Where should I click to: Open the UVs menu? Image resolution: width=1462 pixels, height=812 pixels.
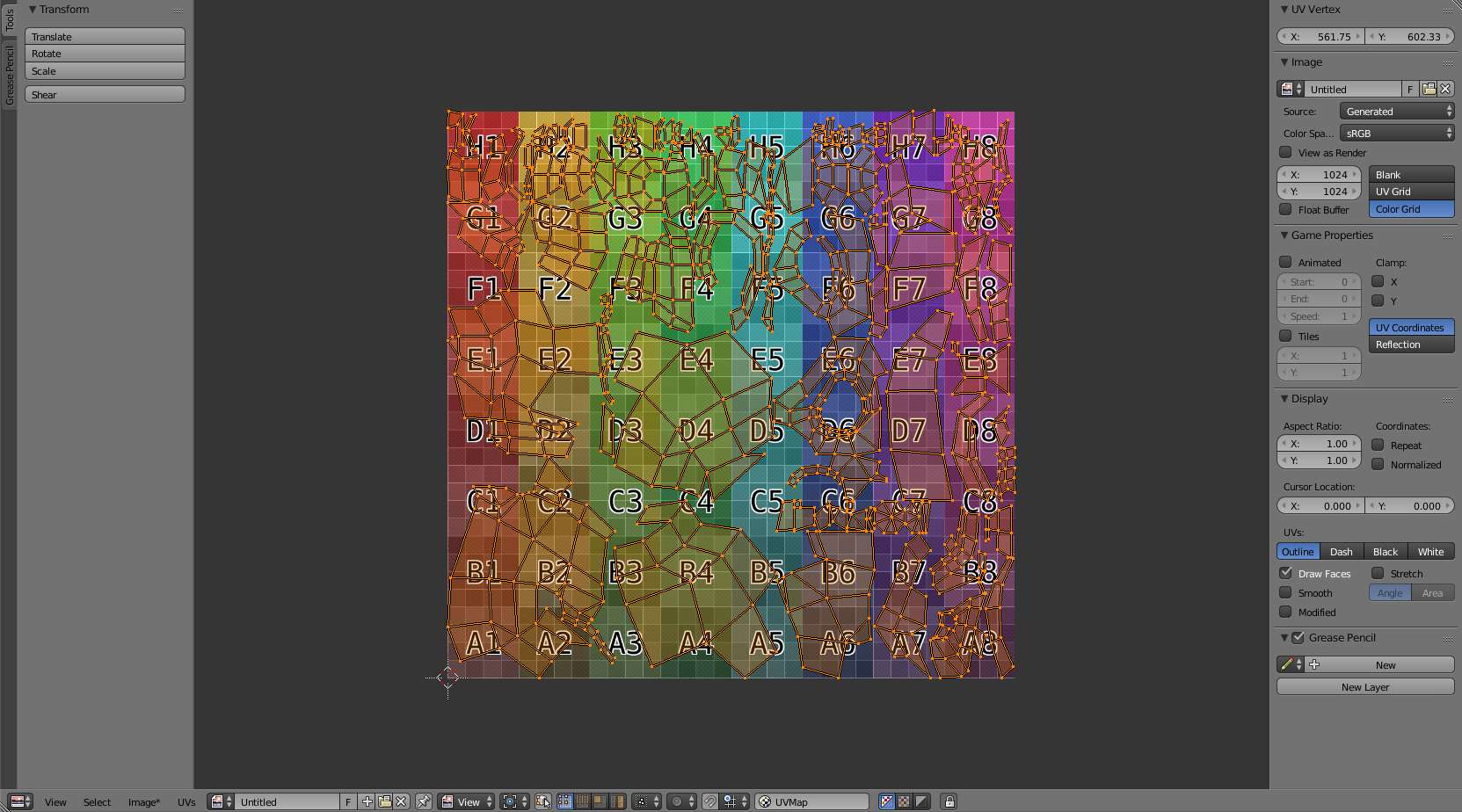point(186,801)
